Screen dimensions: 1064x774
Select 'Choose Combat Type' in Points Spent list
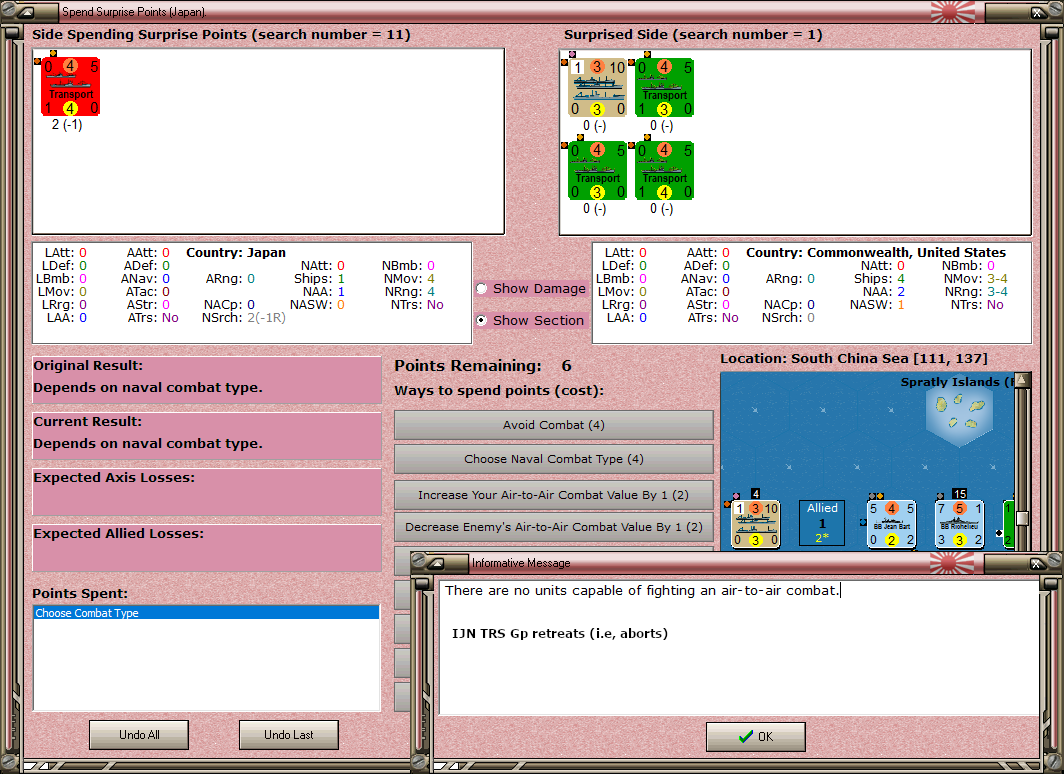pos(206,613)
